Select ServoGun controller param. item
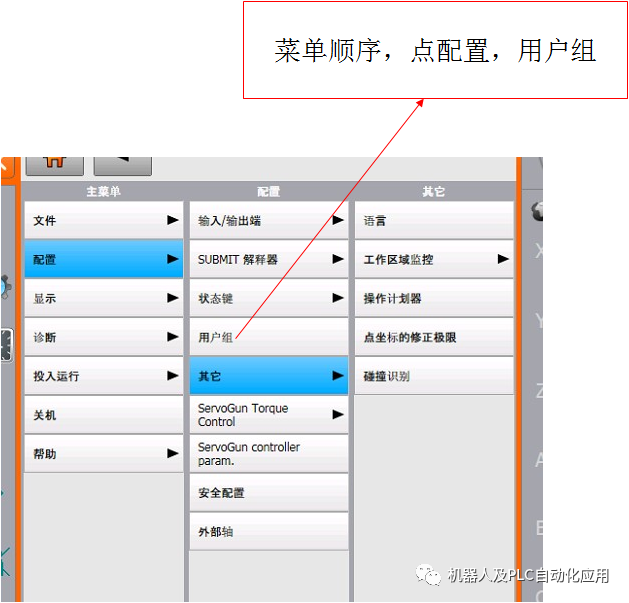629x603 pixels. (269, 454)
